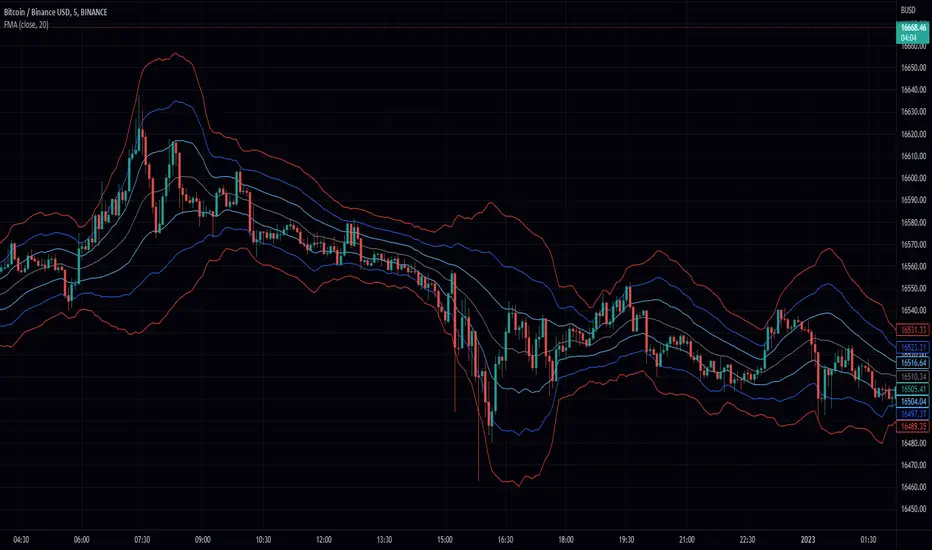Click the 10:30 time axis label
Screen dimensions: 932x550
click(x=263, y=540)
